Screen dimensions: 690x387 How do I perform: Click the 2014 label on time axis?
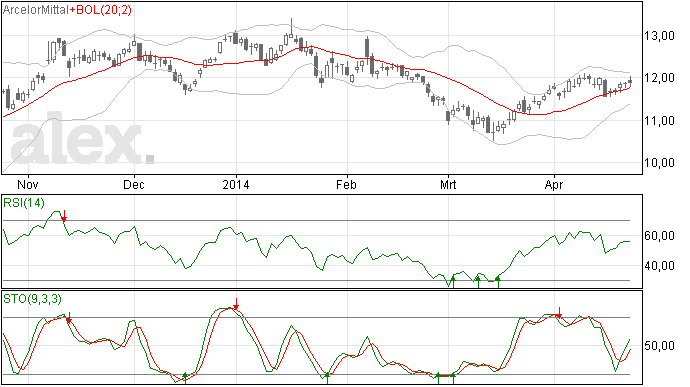[236, 185]
